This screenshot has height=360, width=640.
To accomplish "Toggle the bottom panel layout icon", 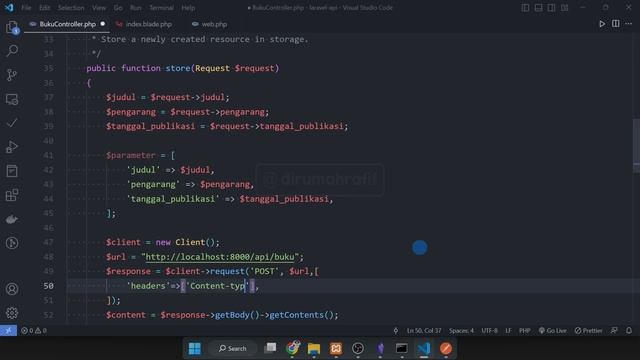I will (x=538, y=8).
